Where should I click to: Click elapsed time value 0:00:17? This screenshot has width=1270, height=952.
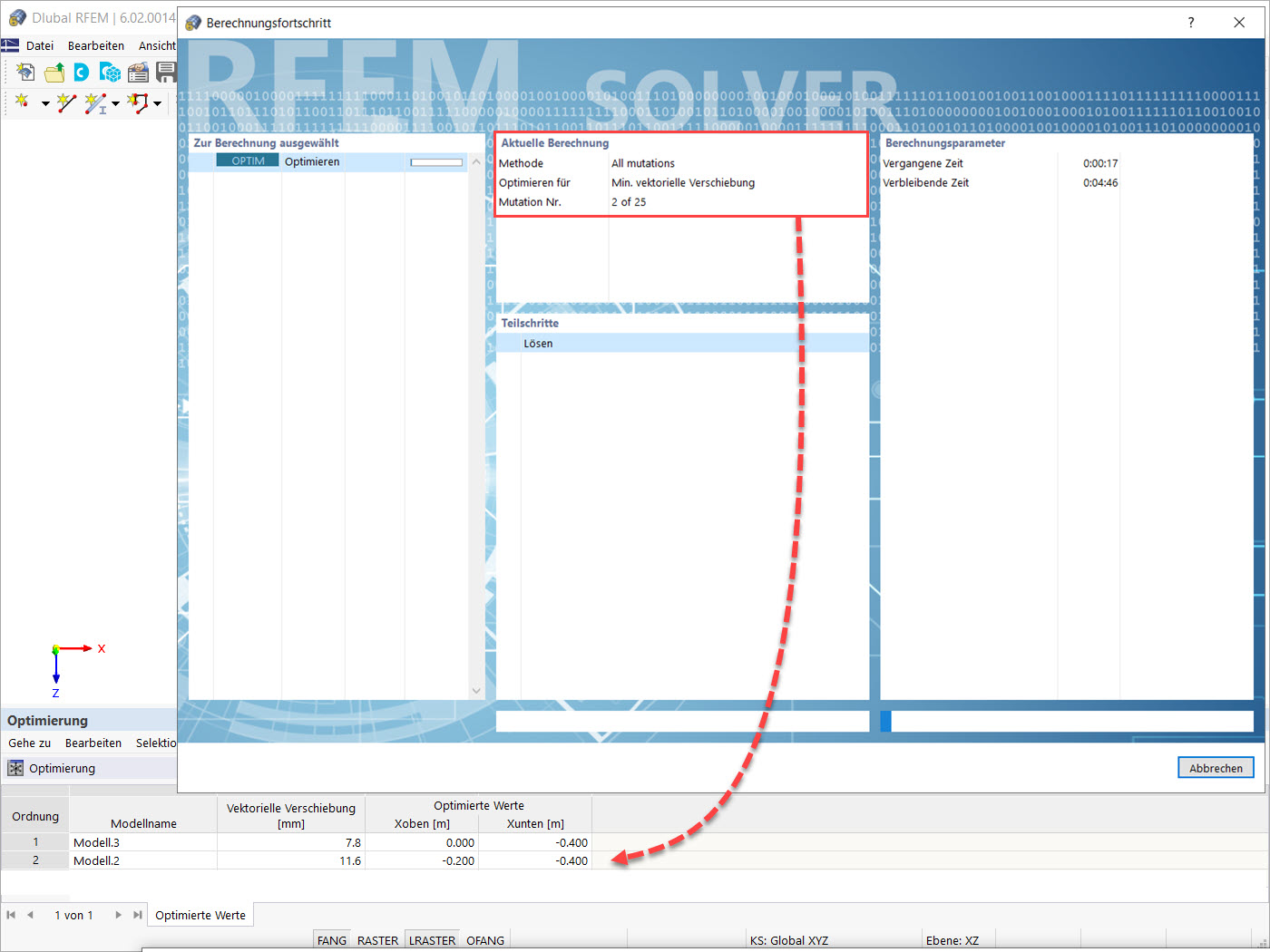1100,163
